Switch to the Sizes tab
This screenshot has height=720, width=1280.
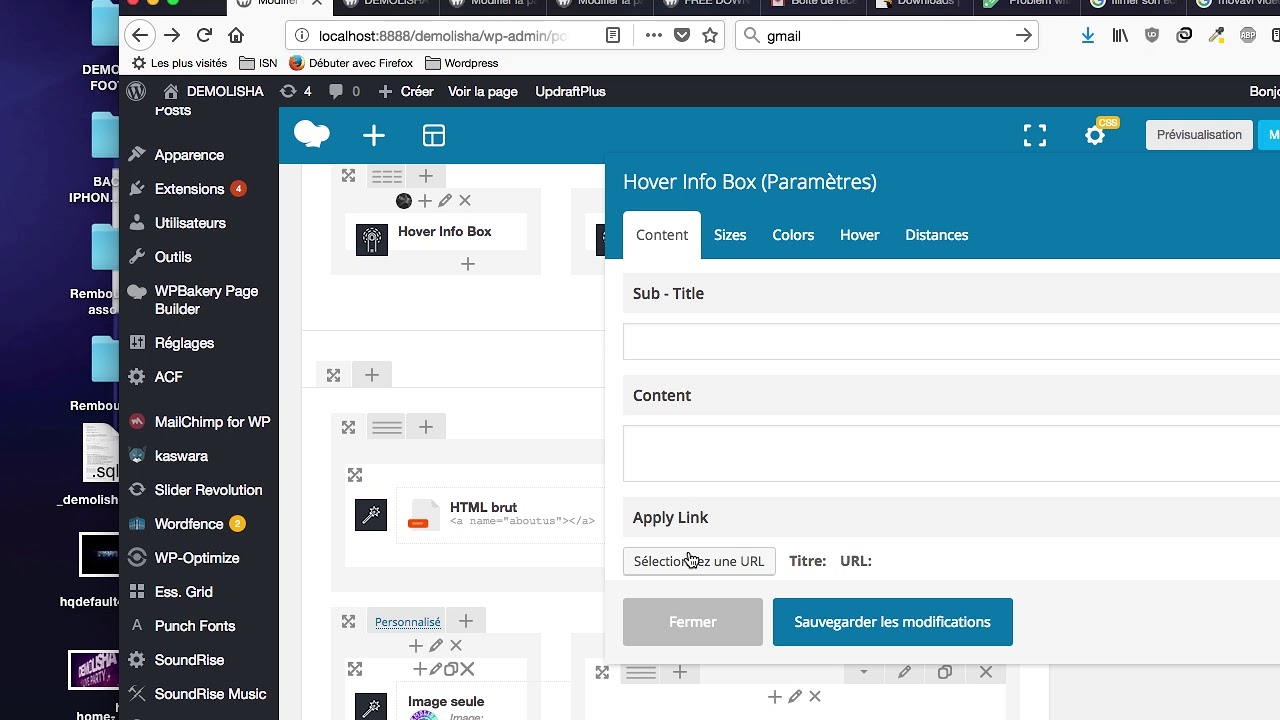tap(730, 235)
